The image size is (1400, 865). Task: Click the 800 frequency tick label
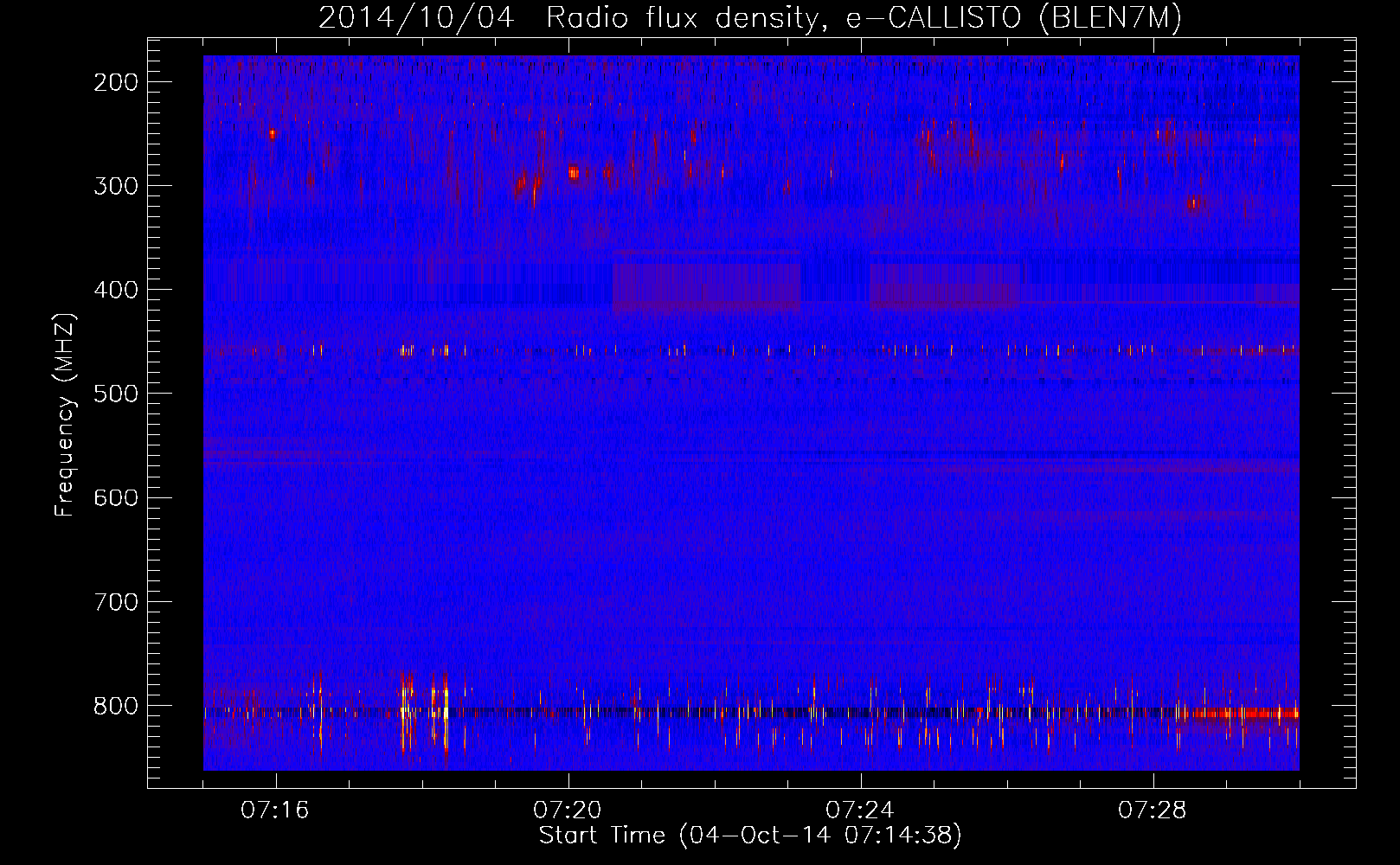[x=116, y=706]
